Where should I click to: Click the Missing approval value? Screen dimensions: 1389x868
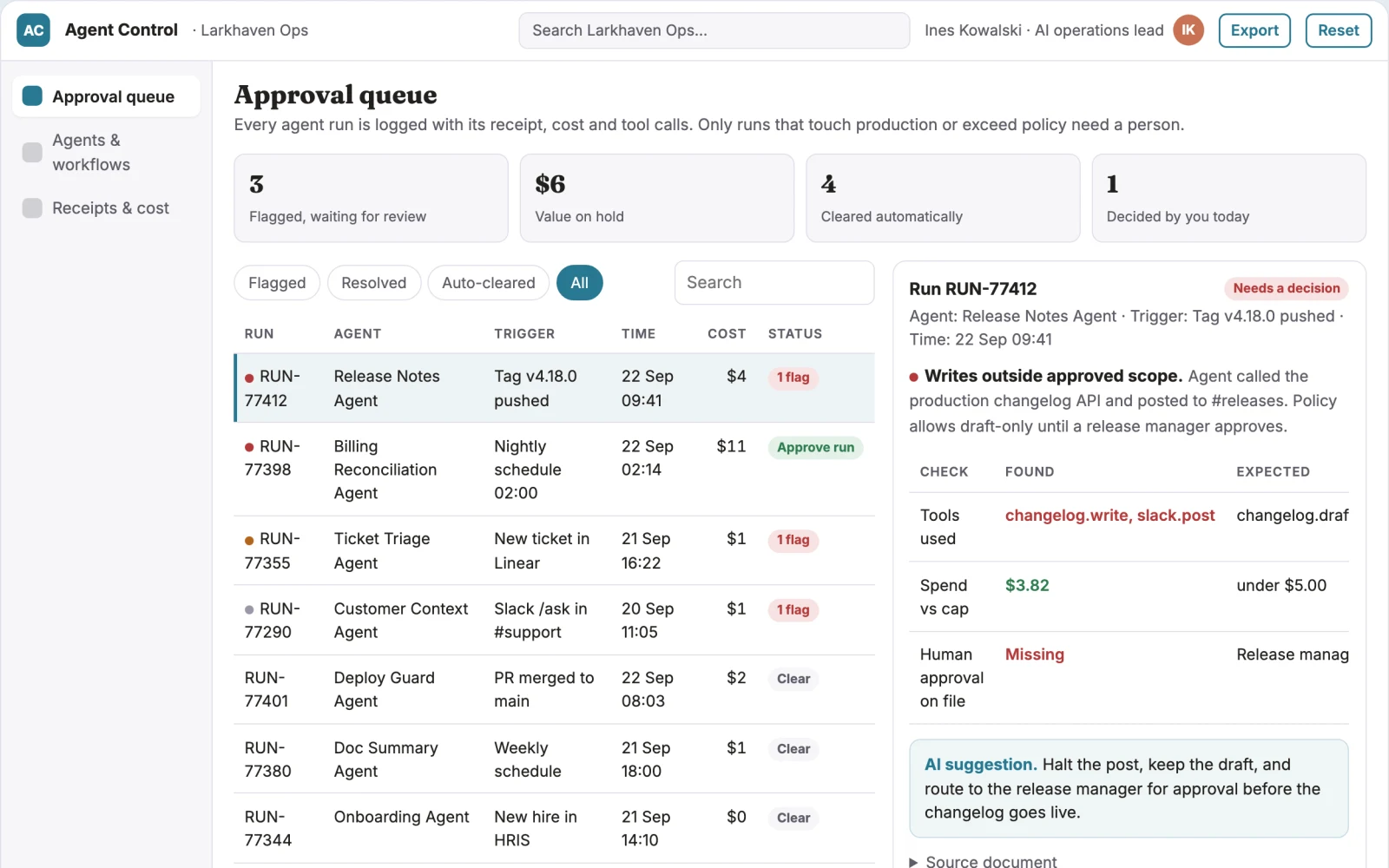(1034, 654)
